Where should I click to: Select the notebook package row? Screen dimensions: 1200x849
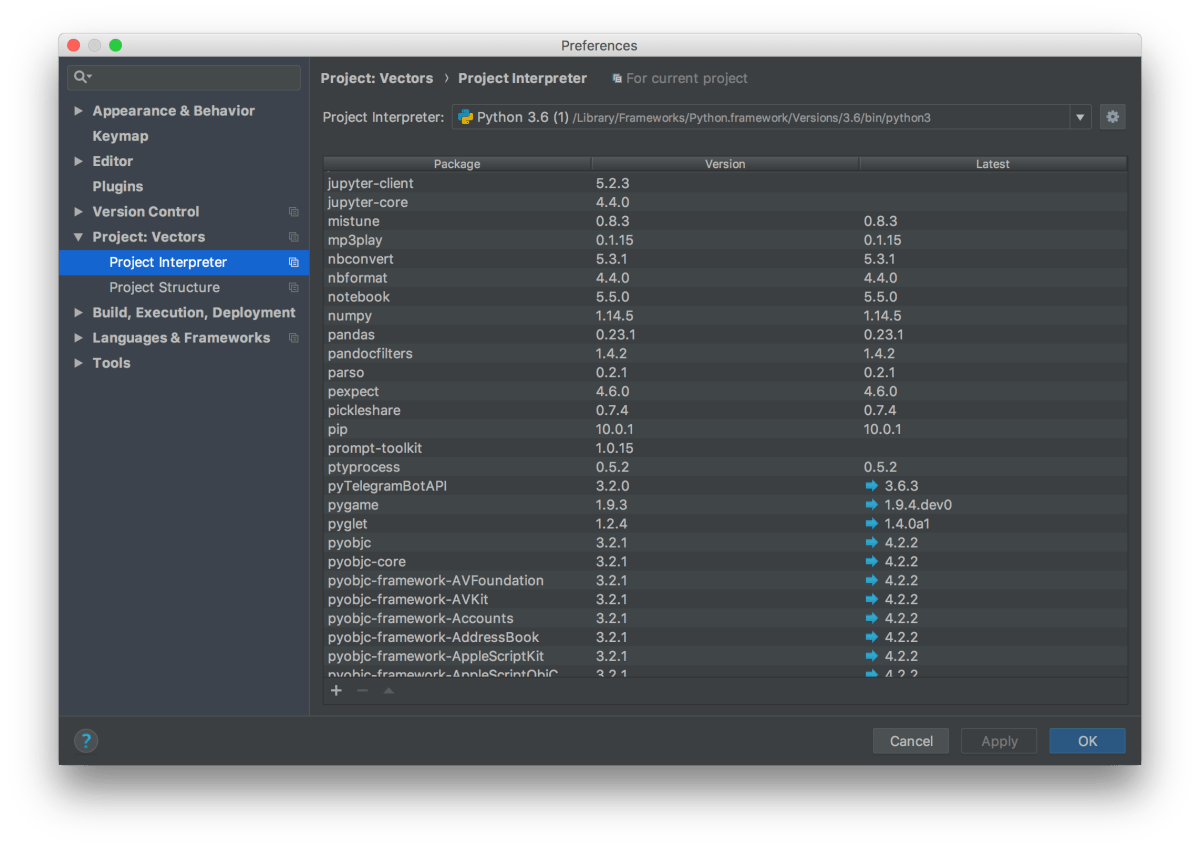(725, 297)
